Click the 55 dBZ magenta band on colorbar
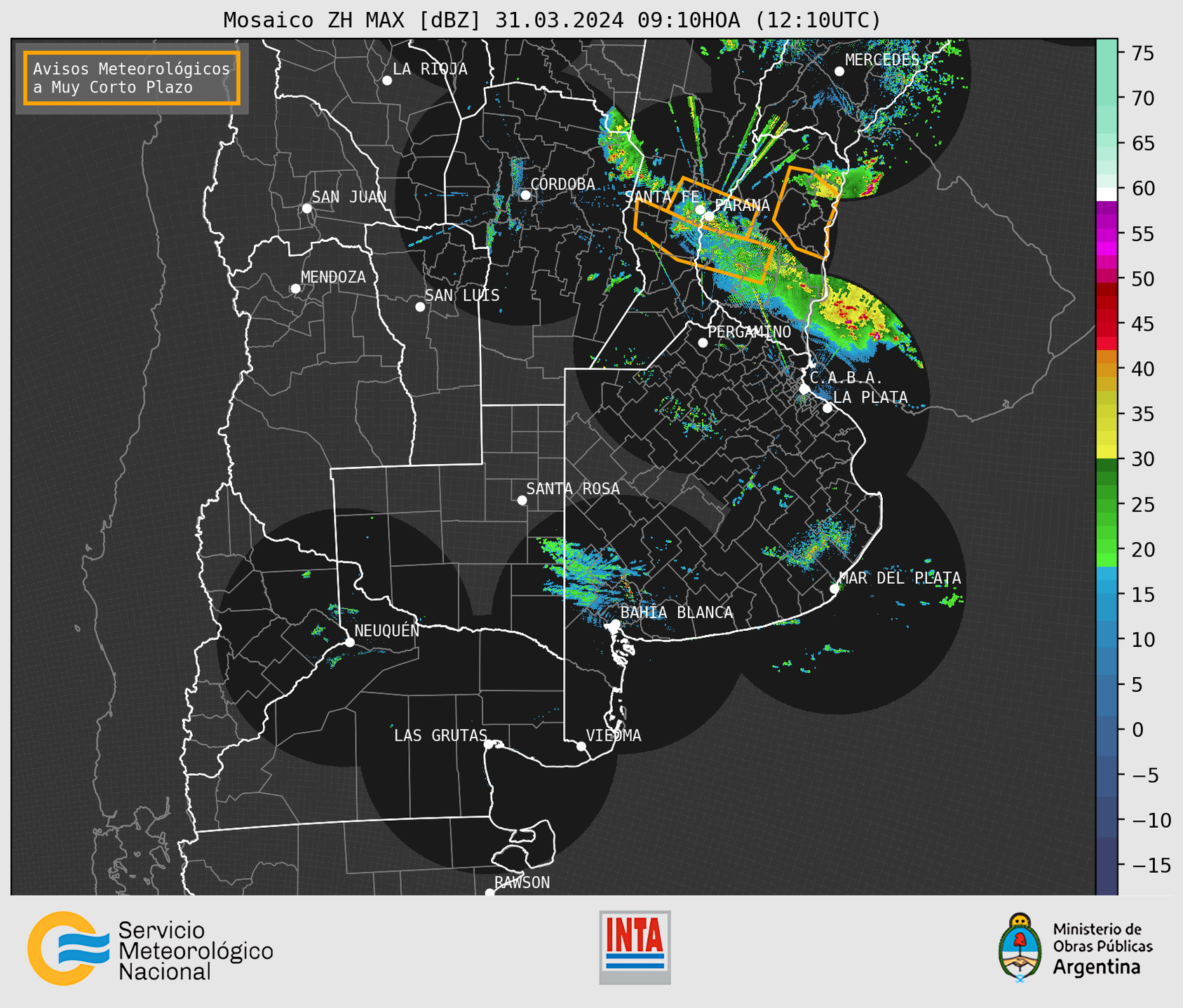This screenshot has width=1183, height=1008. tap(1107, 233)
